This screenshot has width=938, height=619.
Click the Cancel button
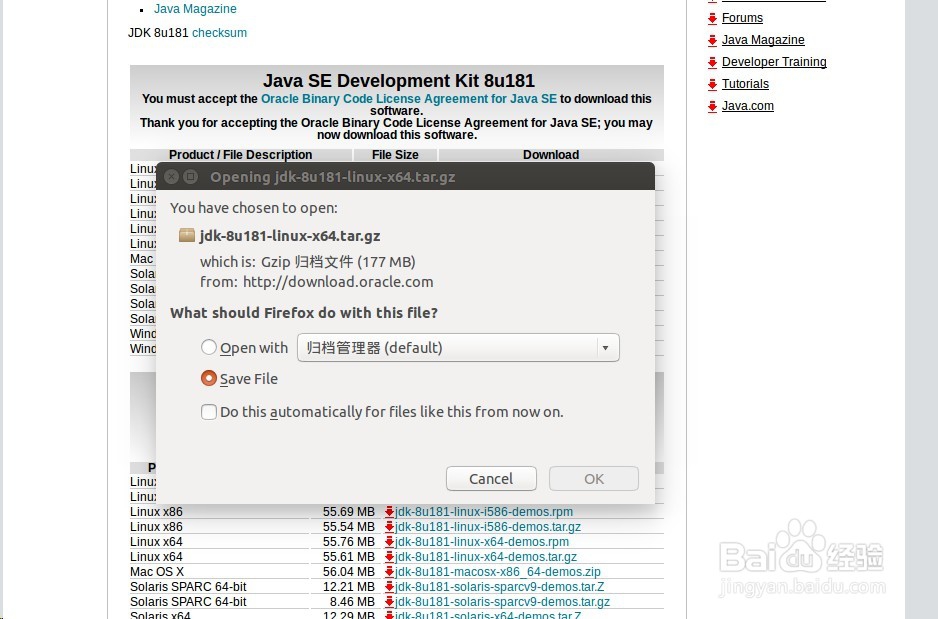point(491,478)
